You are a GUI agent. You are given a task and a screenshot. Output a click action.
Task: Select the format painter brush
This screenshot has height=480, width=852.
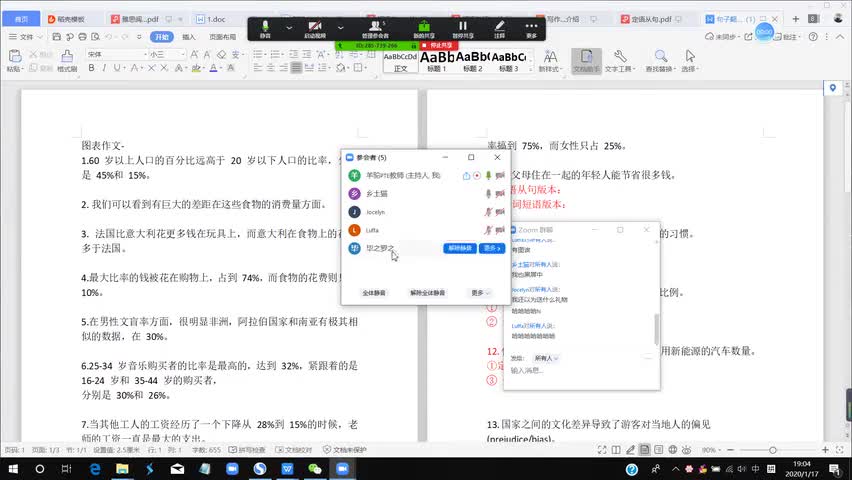click(x=67, y=60)
